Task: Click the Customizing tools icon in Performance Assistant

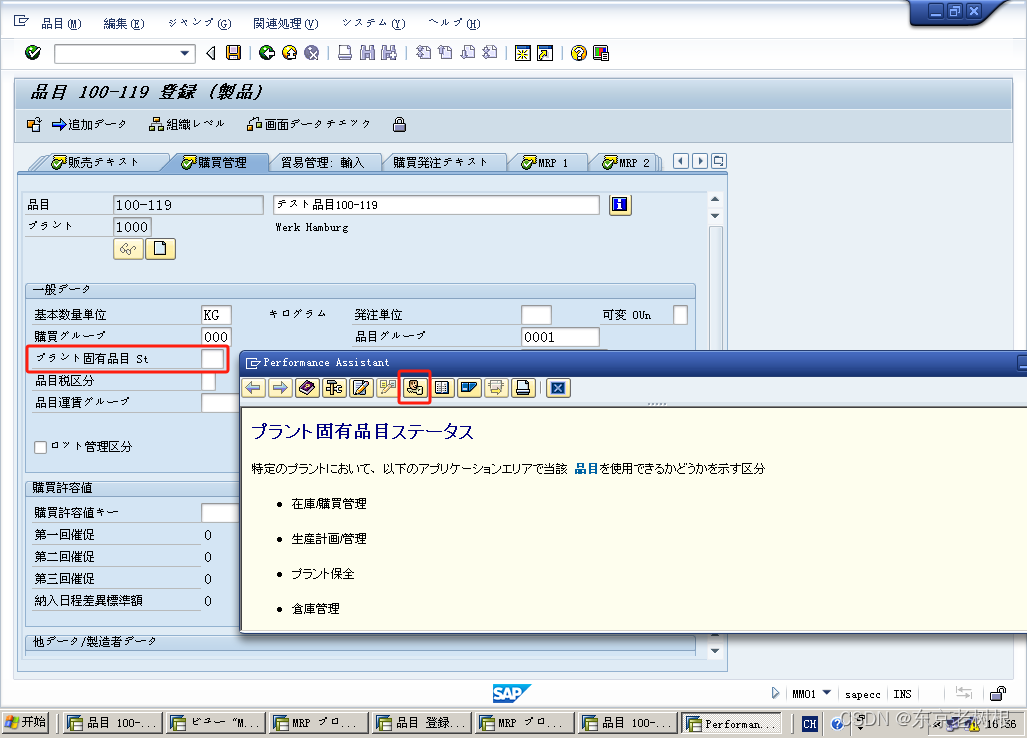Action: [334, 388]
